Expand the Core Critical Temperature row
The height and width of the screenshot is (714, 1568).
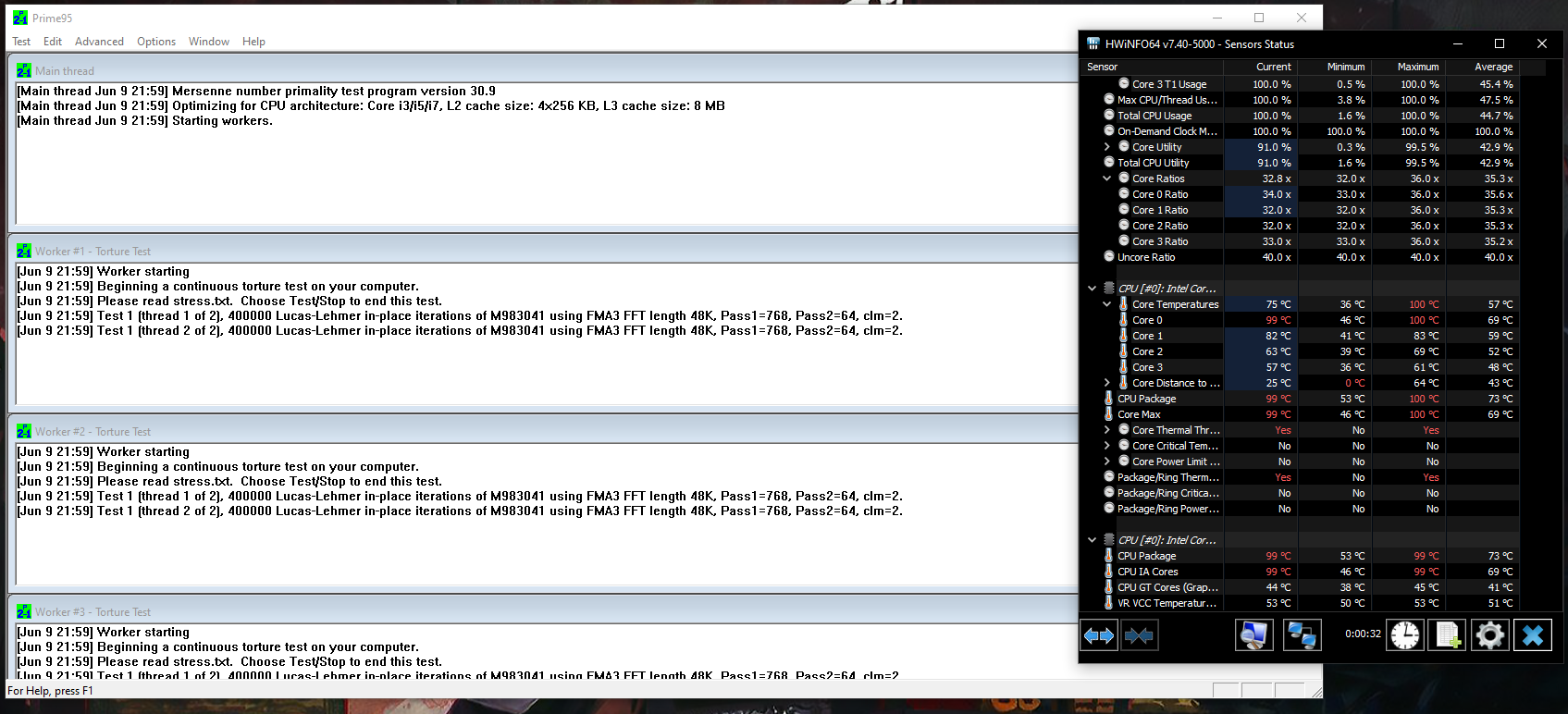tap(1107, 446)
